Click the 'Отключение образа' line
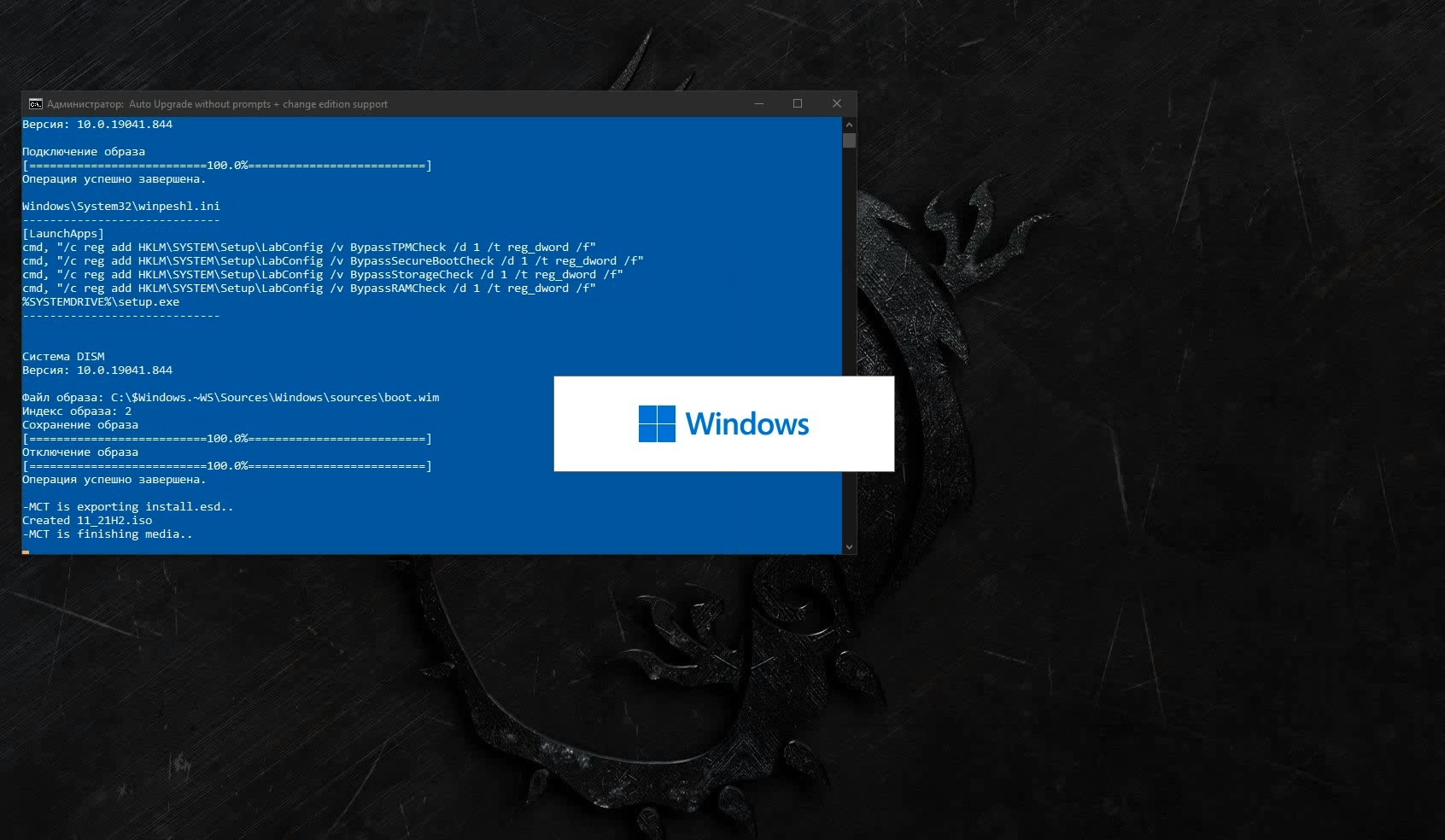 tap(80, 452)
